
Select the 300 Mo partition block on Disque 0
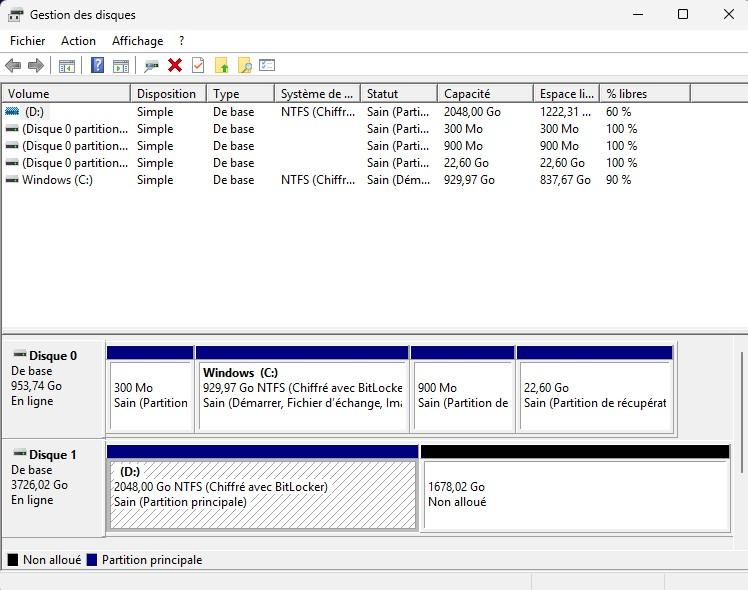pyautogui.click(x=150, y=390)
